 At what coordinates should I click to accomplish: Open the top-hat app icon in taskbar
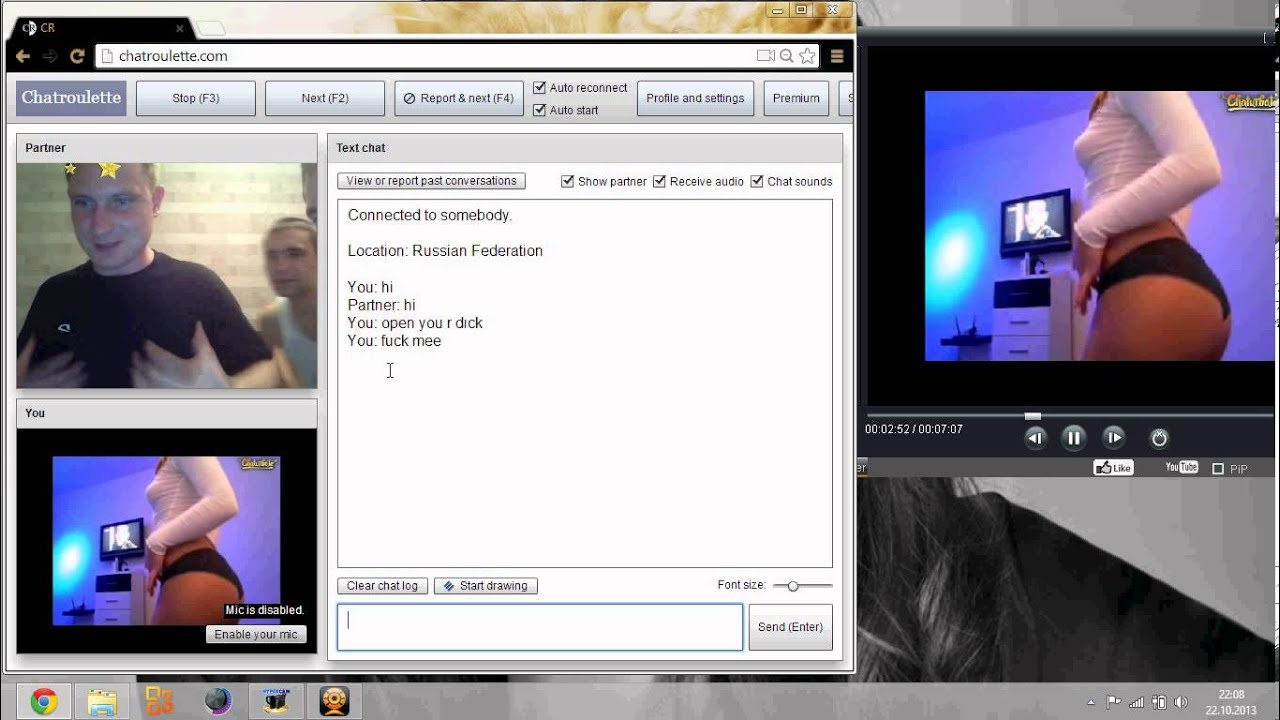click(276, 702)
